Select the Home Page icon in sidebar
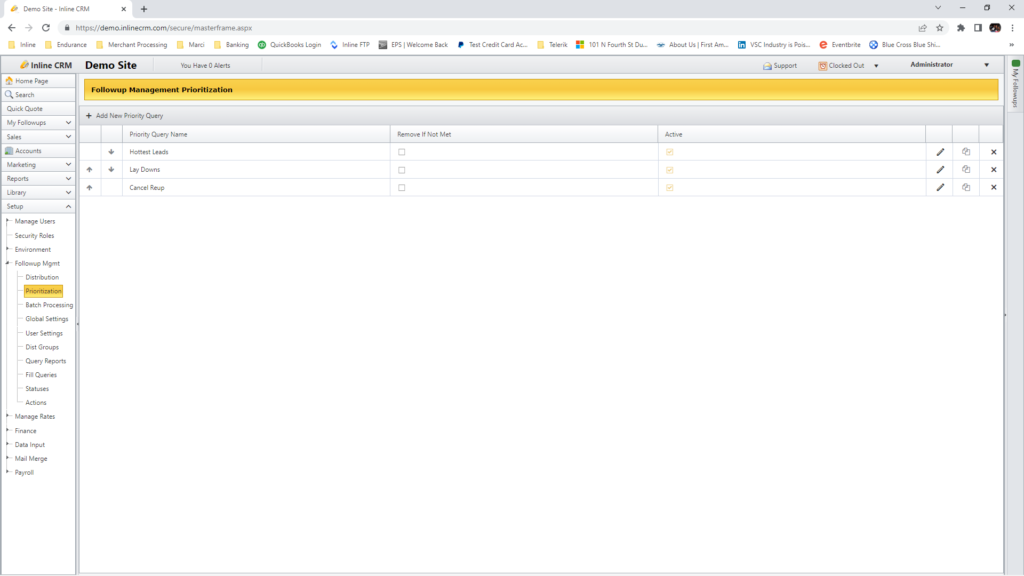The height and width of the screenshot is (576, 1024). pyautogui.click(x=10, y=81)
